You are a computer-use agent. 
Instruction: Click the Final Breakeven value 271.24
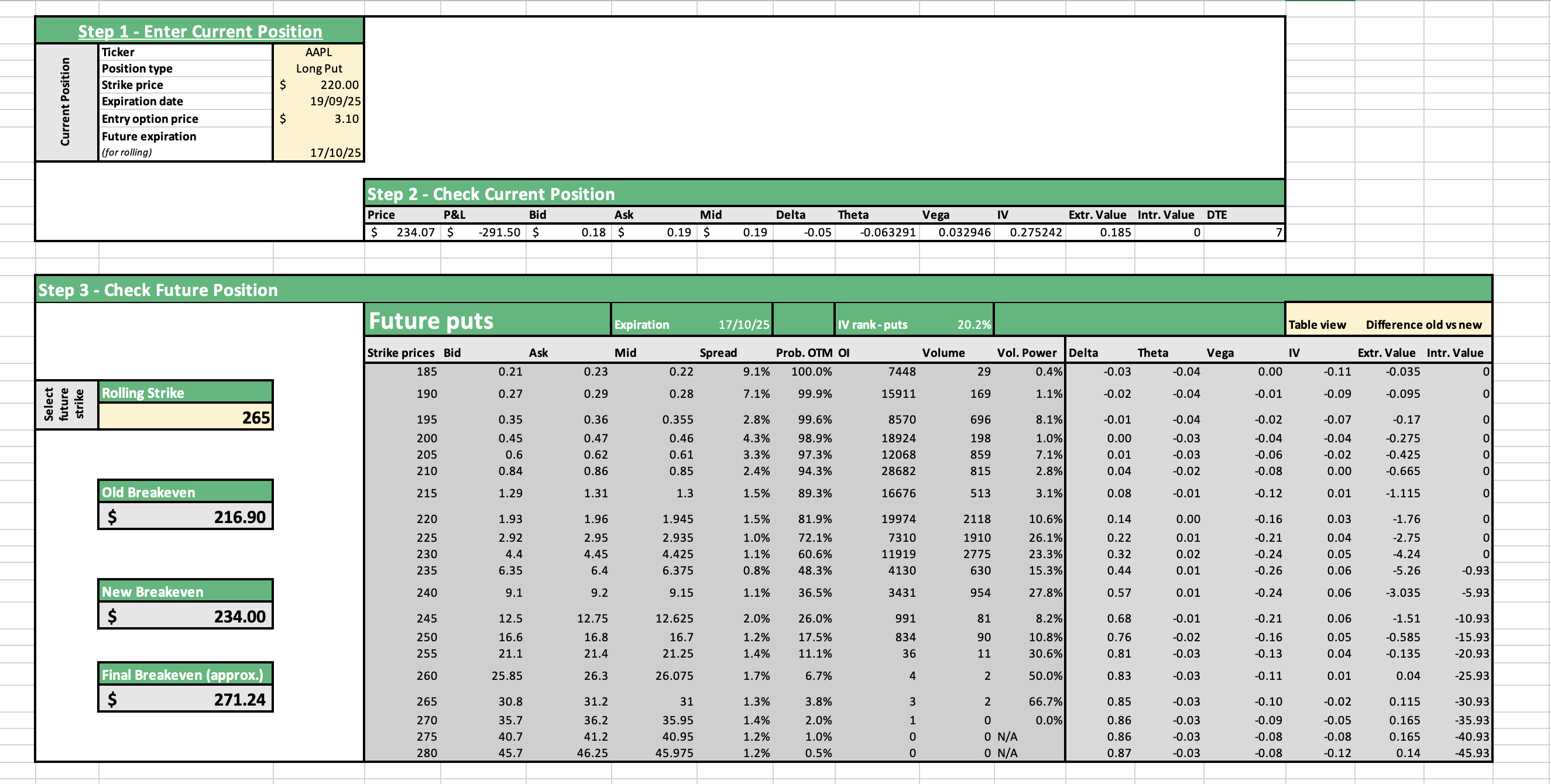(x=186, y=699)
